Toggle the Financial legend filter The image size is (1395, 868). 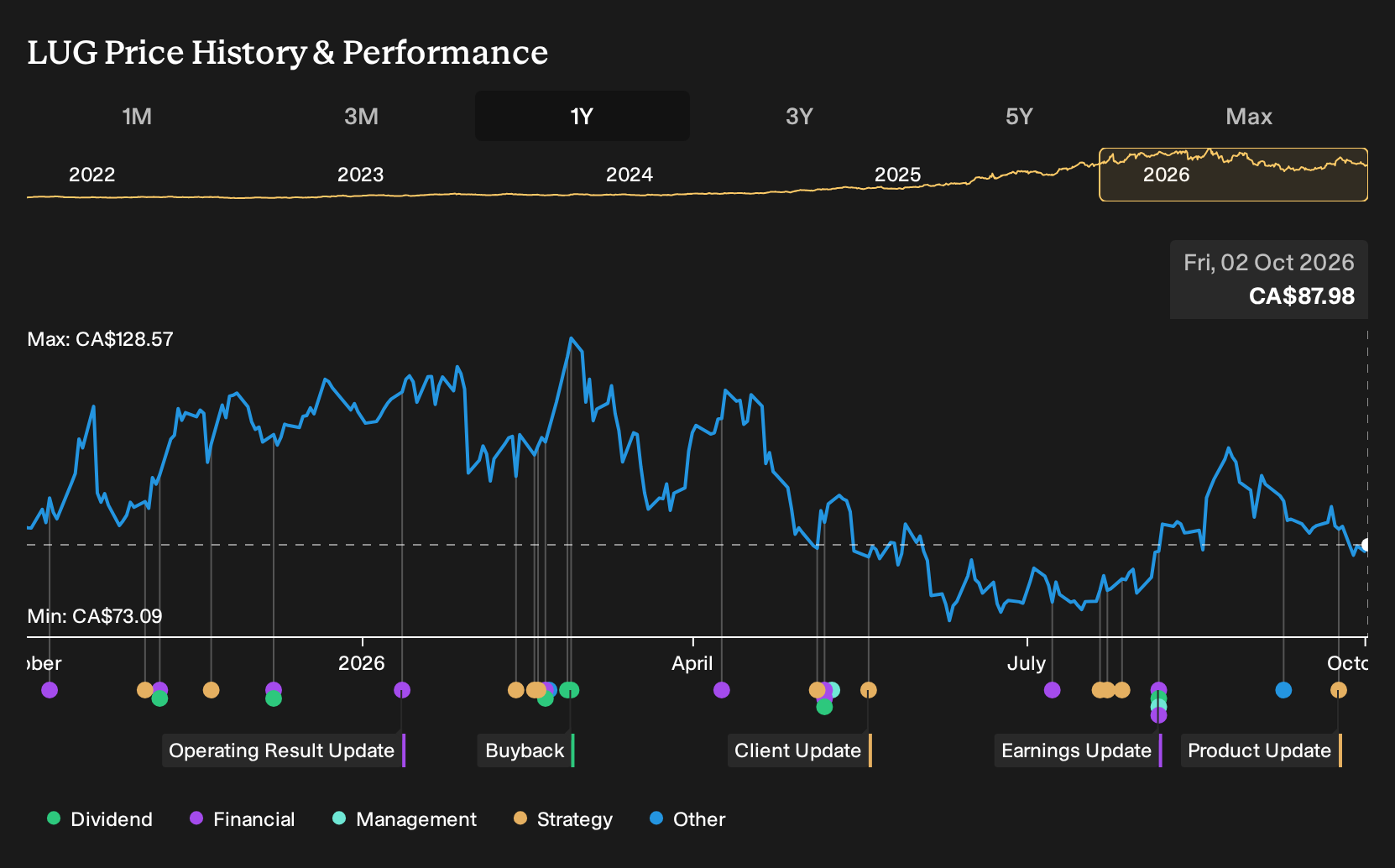click(x=243, y=819)
